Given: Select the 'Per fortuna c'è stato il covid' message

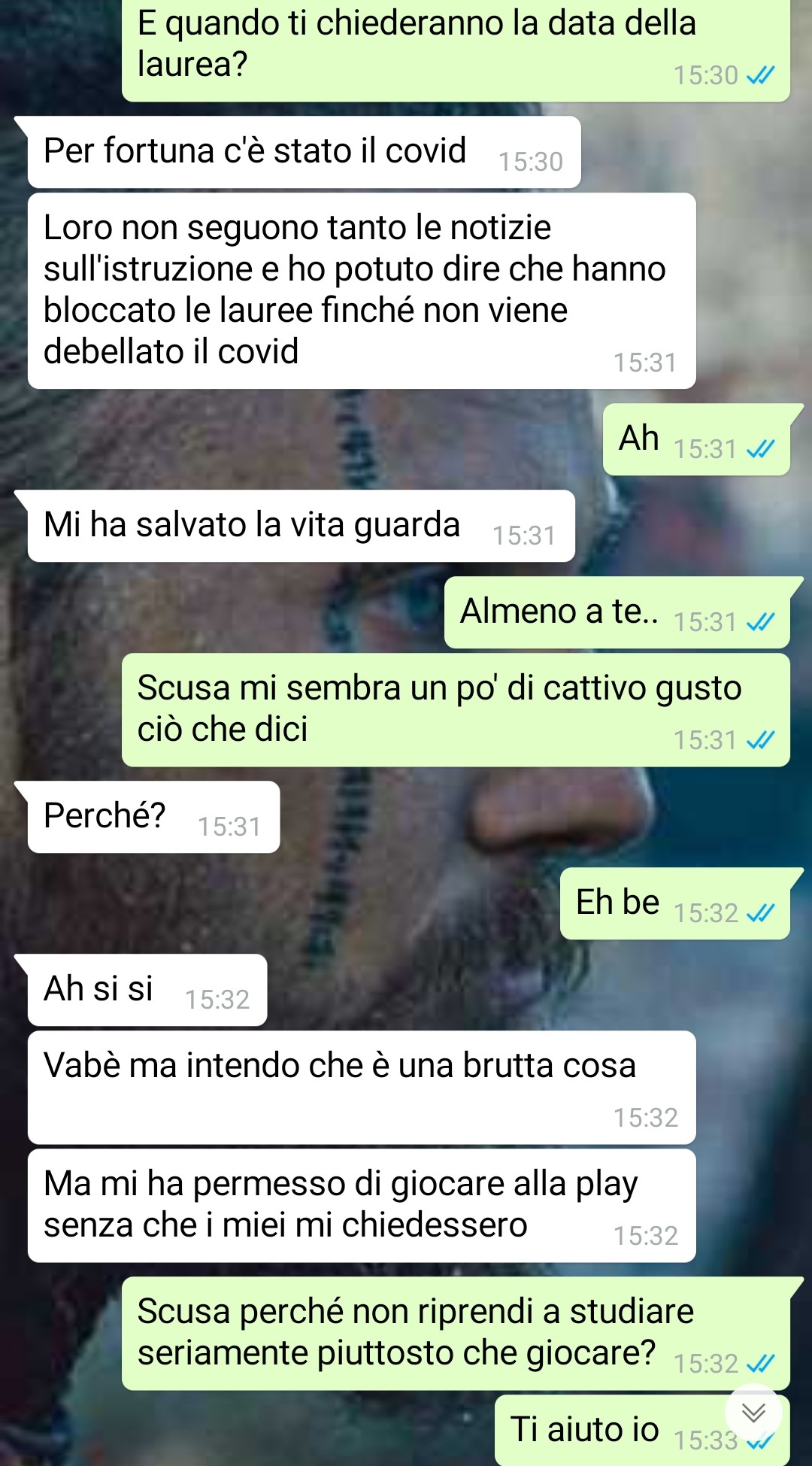Looking at the screenshot, I should click(x=304, y=152).
